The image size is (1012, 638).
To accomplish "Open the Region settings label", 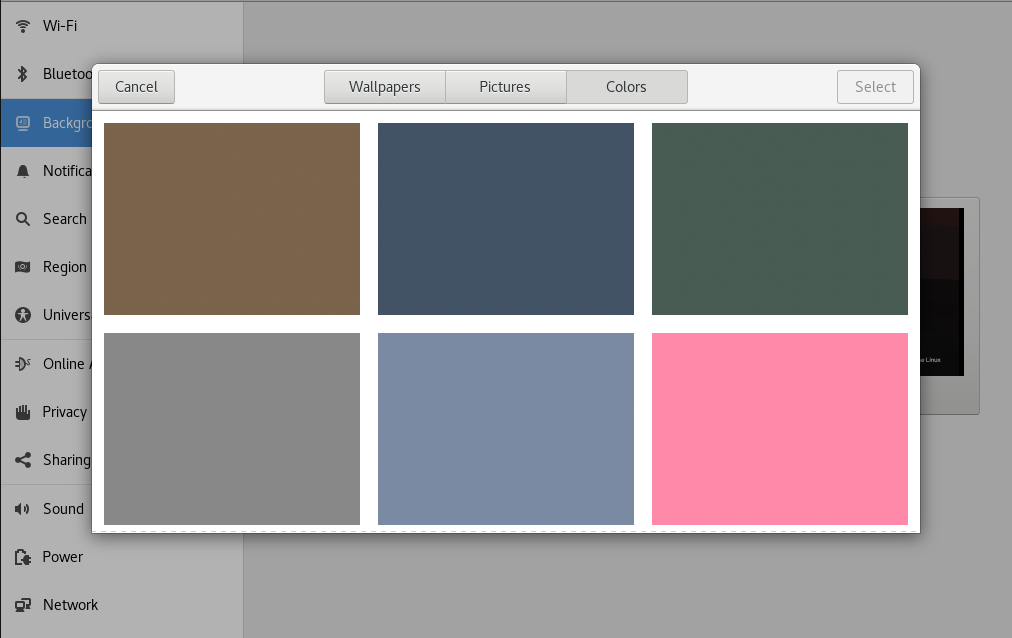I will [65, 267].
